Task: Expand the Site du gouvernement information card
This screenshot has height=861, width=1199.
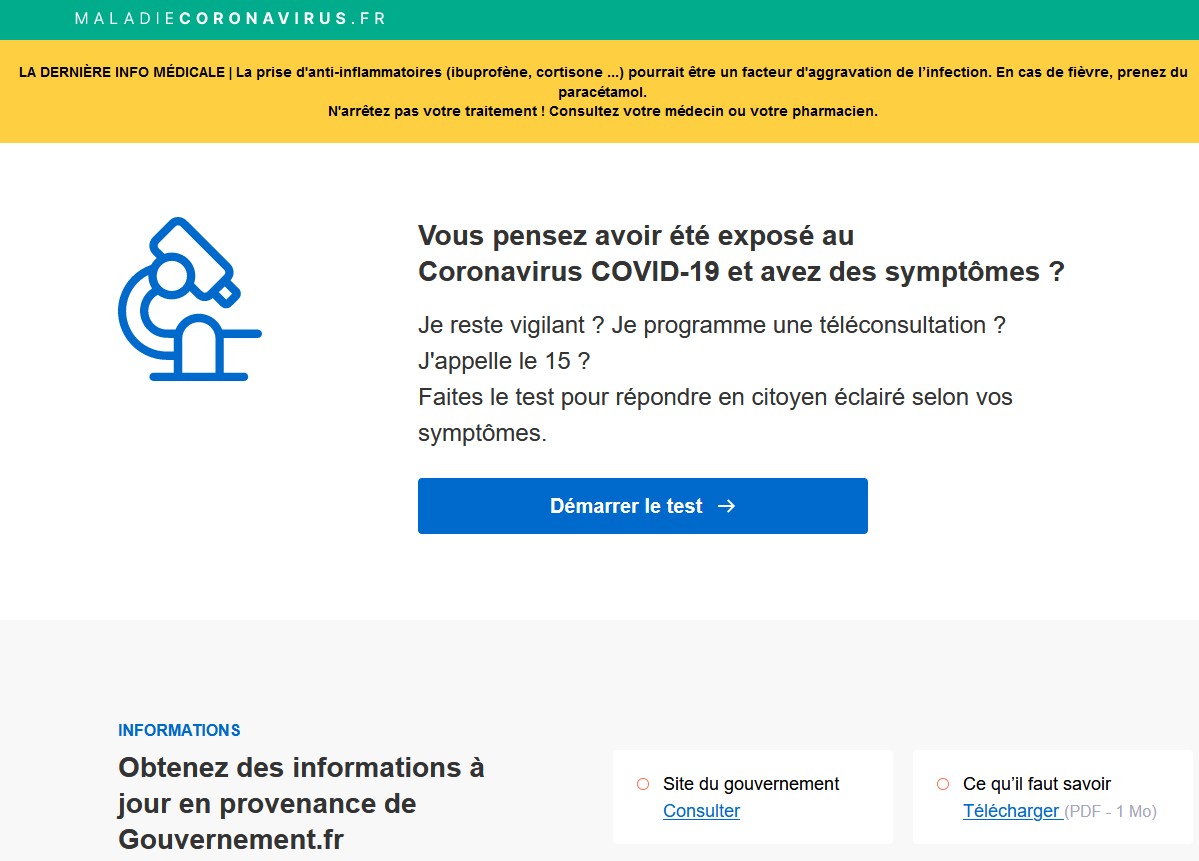Action: tap(752, 796)
